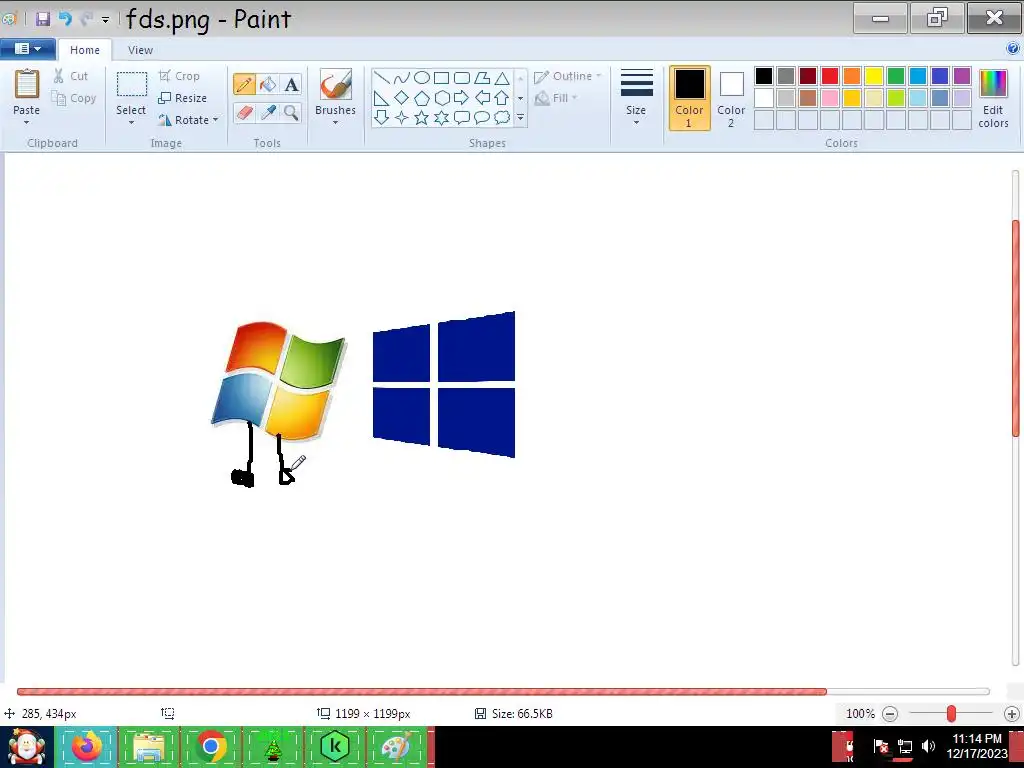This screenshot has width=1024, height=768.
Task: Click the vertical scrollbar thumb
Action: pos(1016,328)
